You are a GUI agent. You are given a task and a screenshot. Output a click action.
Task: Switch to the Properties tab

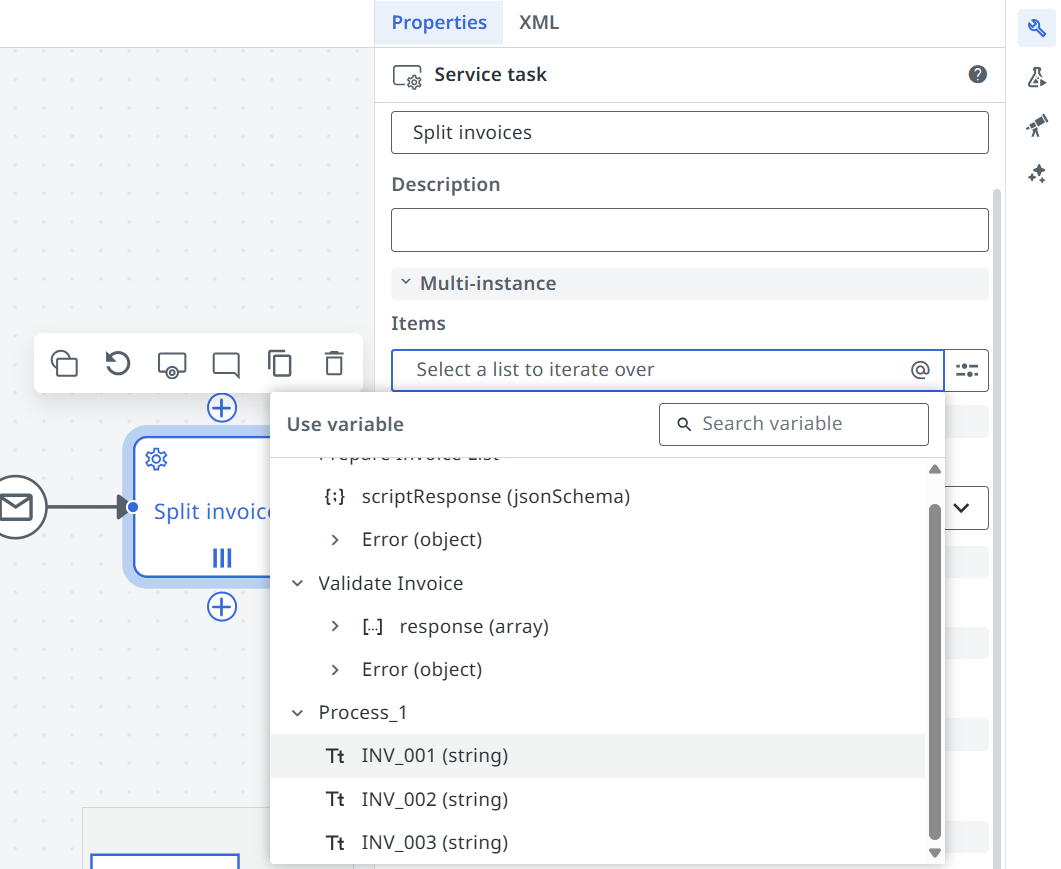click(x=439, y=22)
